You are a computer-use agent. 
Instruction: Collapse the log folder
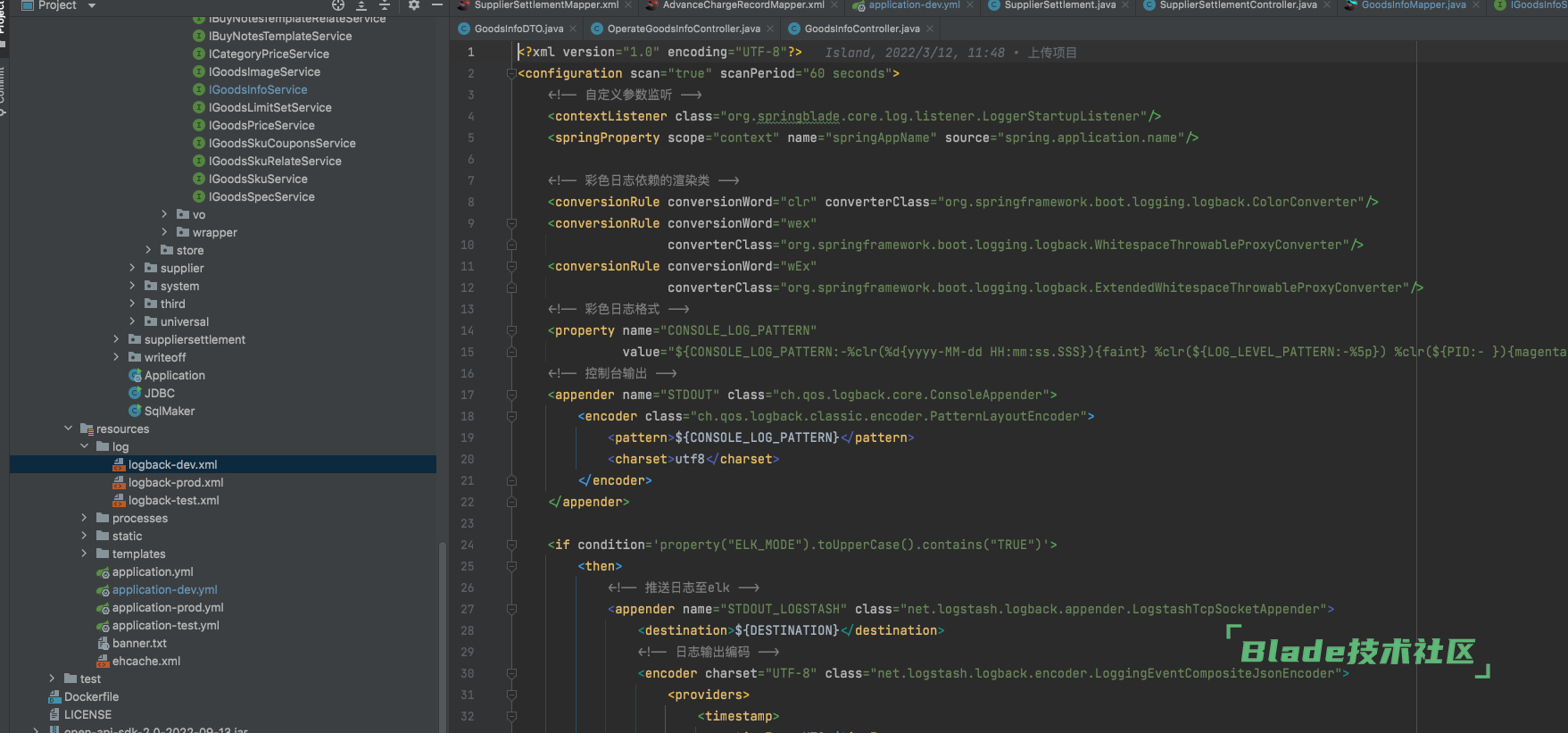coord(84,446)
